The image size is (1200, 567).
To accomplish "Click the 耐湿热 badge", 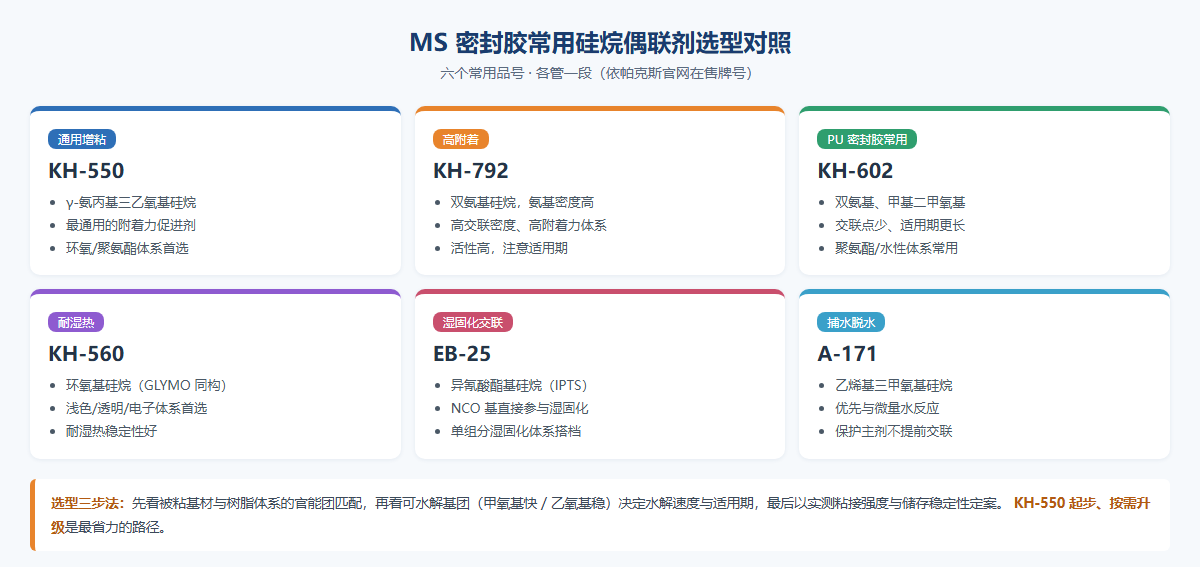I will pos(76,322).
